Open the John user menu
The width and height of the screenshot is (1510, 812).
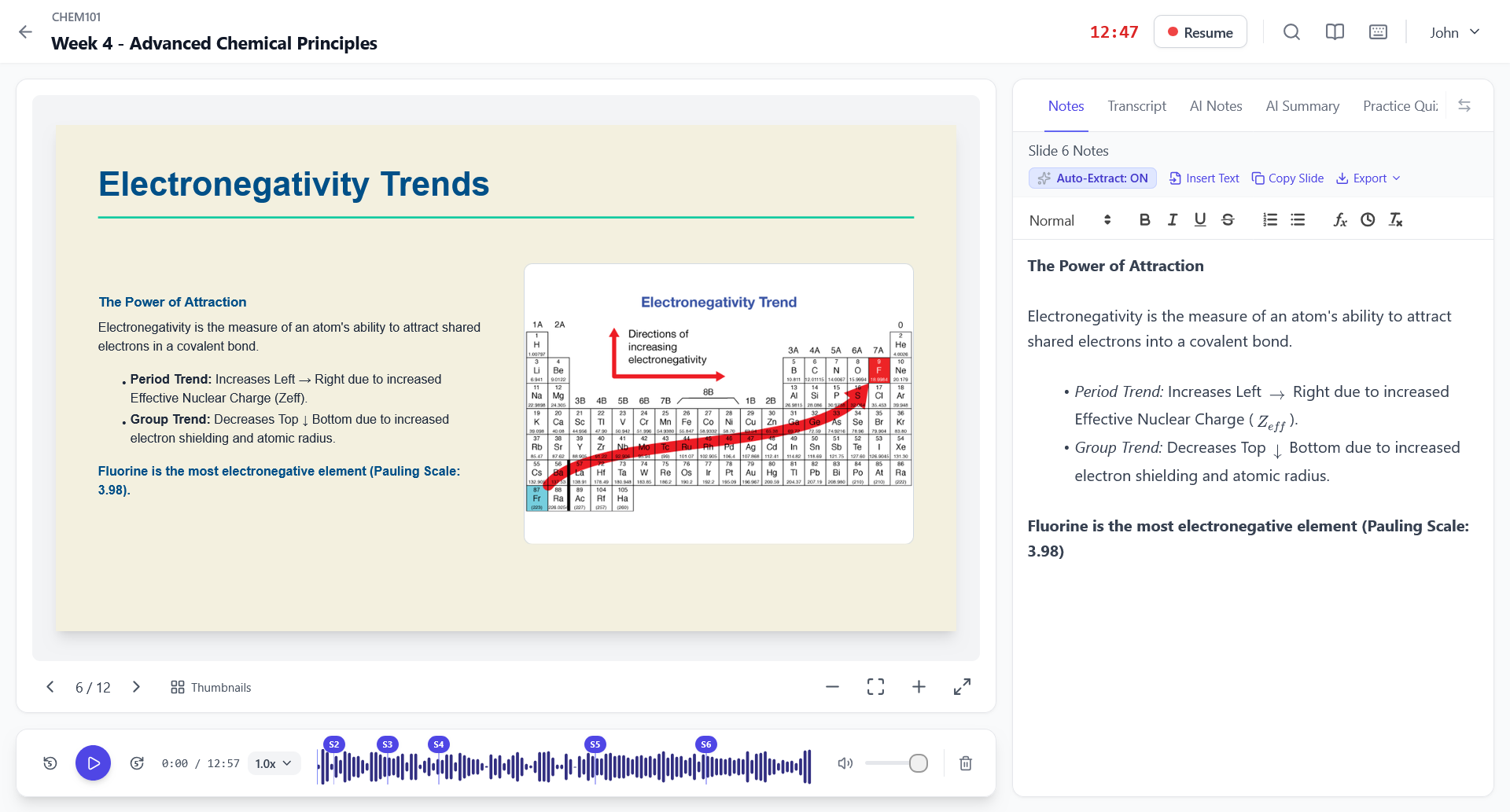[x=1454, y=32]
